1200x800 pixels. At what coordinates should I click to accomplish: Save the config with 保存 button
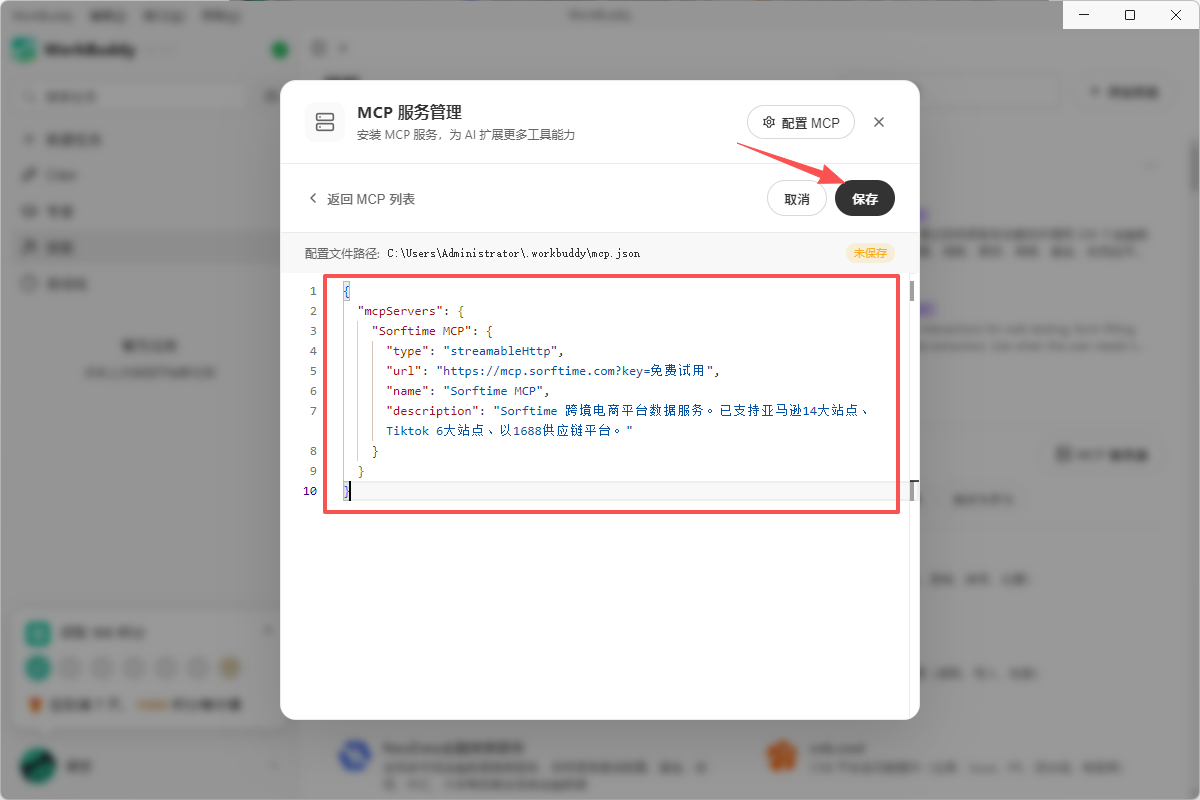[x=865, y=199]
